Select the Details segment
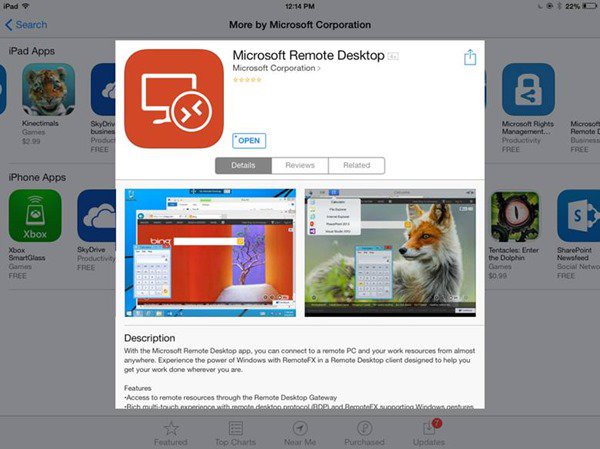The width and height of the screenshot is (600, 449). click(x=243, y=165)
